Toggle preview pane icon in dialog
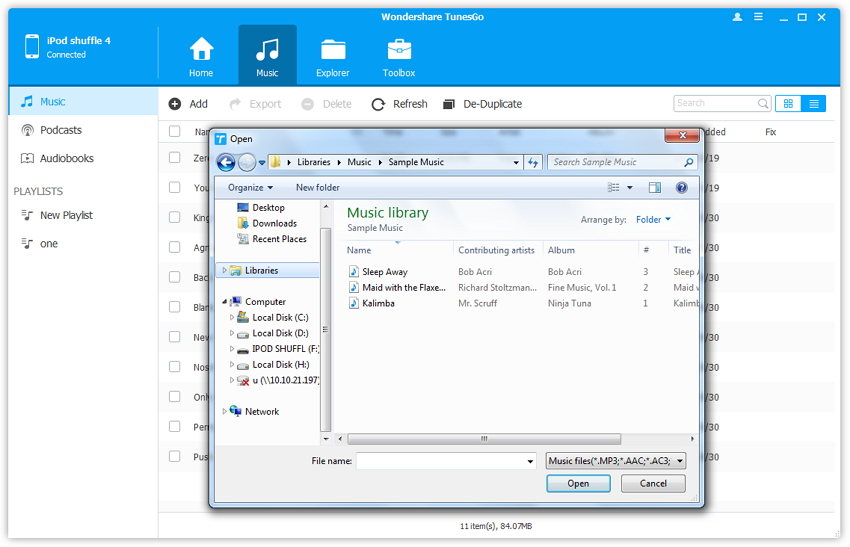Image resolution: width=850 pixels, height=547 pixels. tap(655, 187)
